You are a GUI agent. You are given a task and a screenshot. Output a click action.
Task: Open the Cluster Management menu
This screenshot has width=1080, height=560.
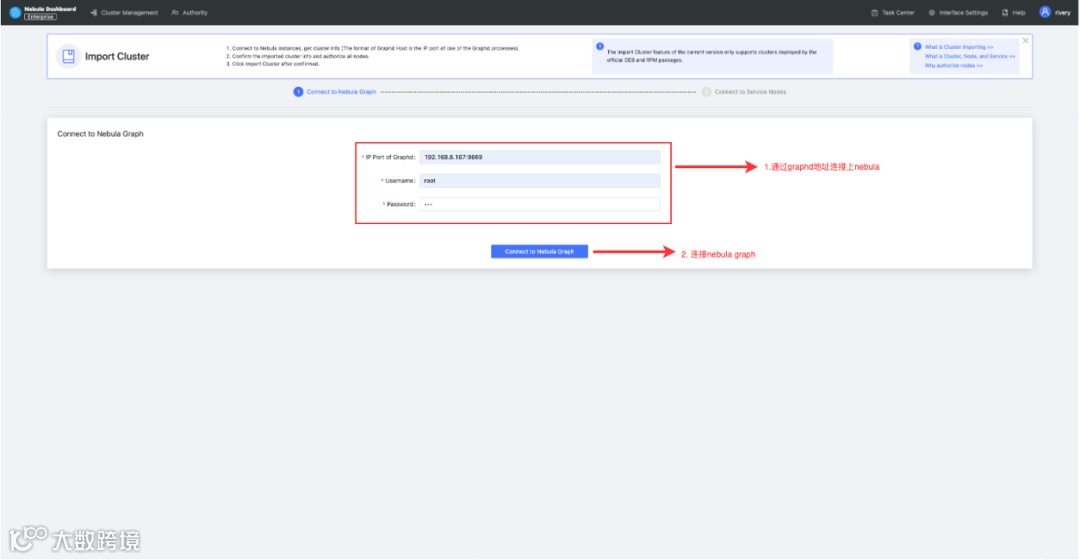124,12
